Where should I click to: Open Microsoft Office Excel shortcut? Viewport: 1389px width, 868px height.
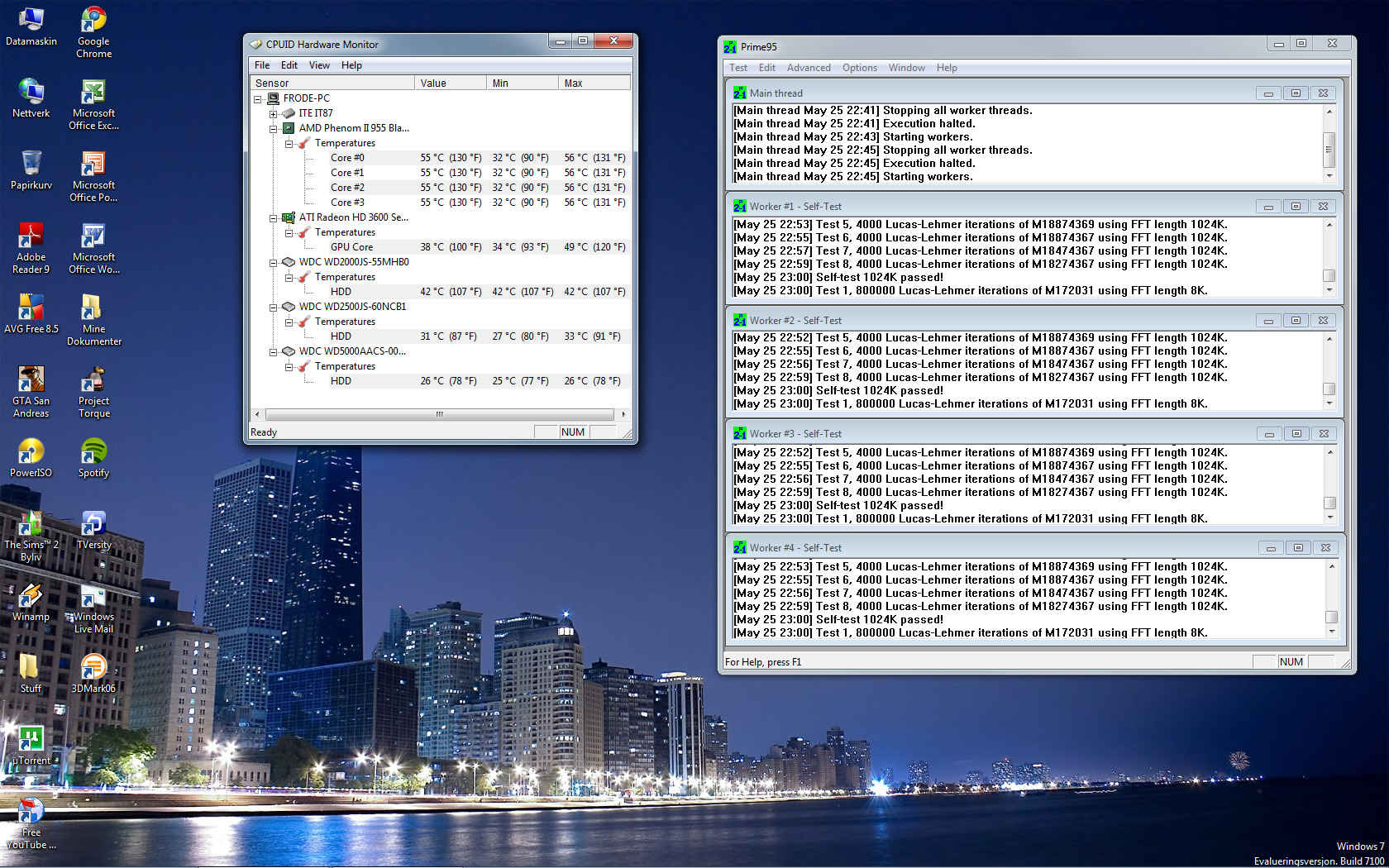(x=93, y=104)
